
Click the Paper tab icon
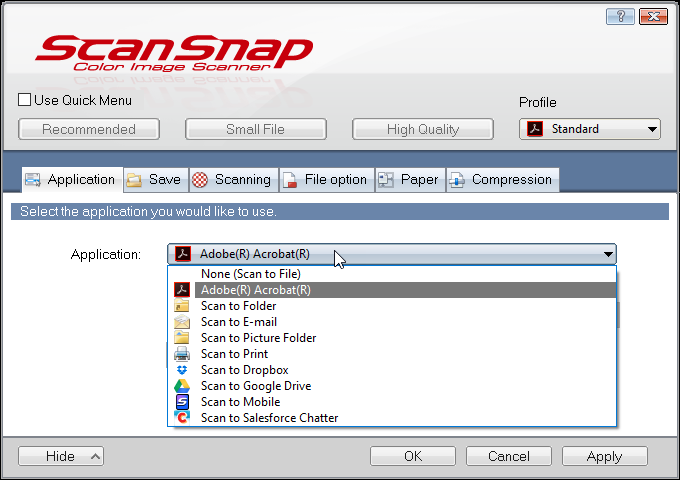[x=386, y=180]
